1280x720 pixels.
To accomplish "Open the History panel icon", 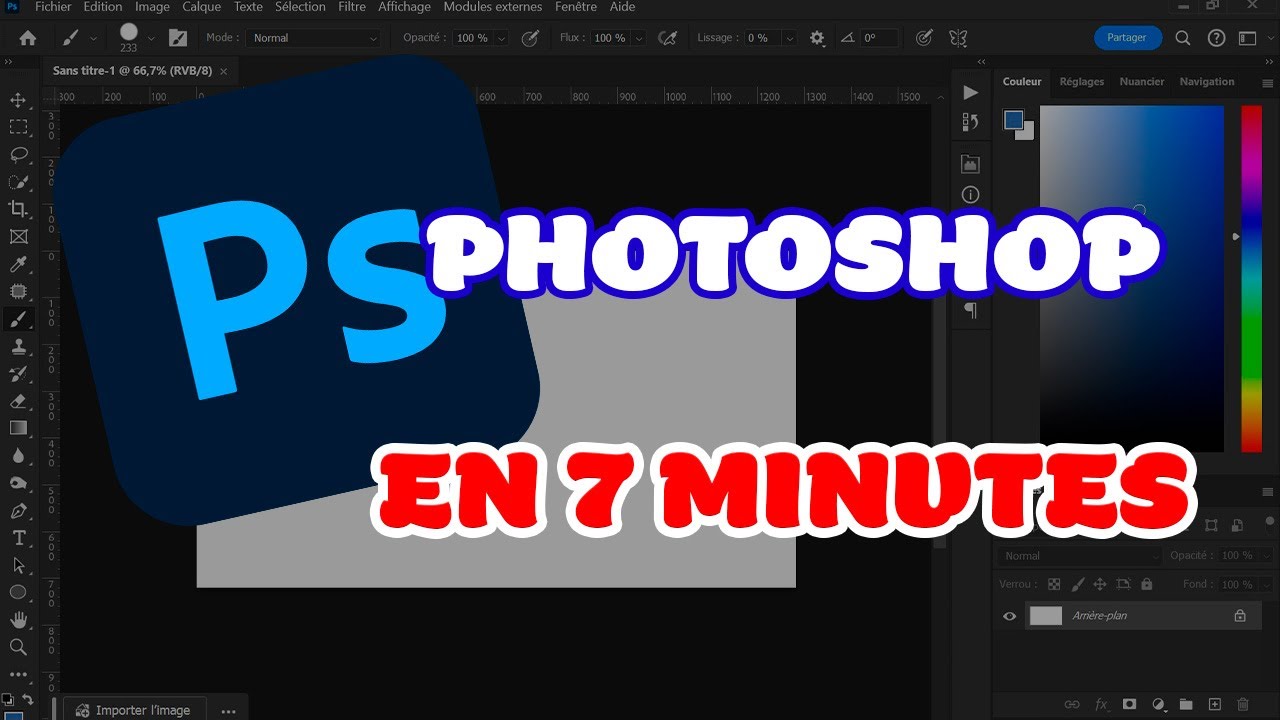I will (x=970, y=122).
